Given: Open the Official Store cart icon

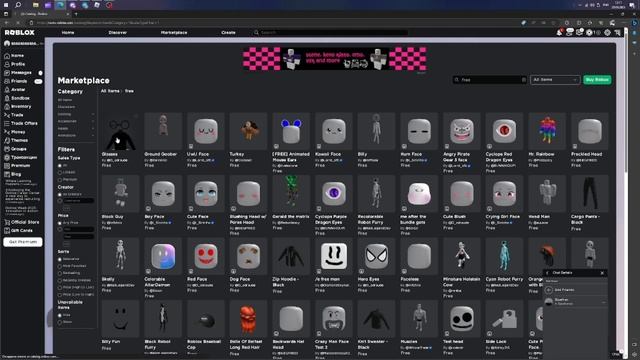Looking at the screenshot, I should tap(7, 222).
